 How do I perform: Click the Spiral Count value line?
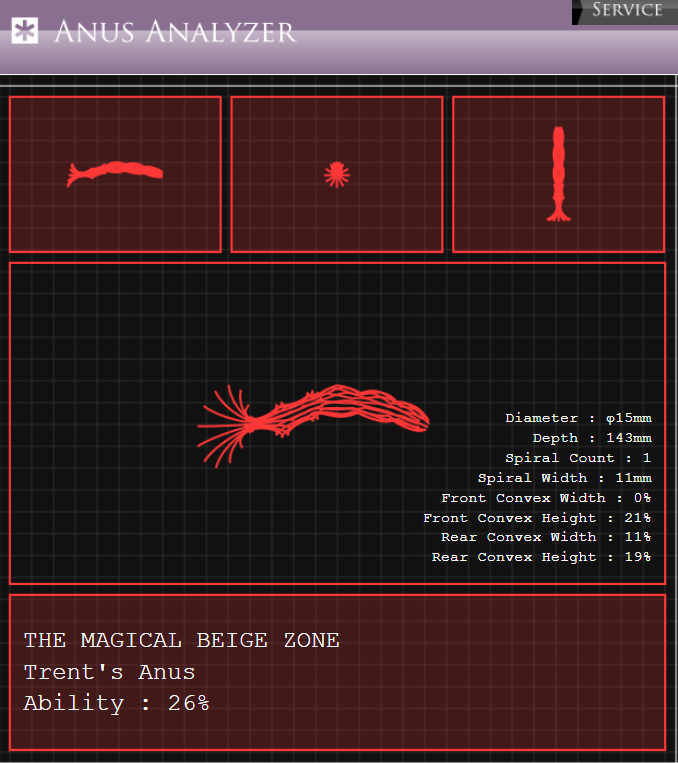(x=578, y=458)
